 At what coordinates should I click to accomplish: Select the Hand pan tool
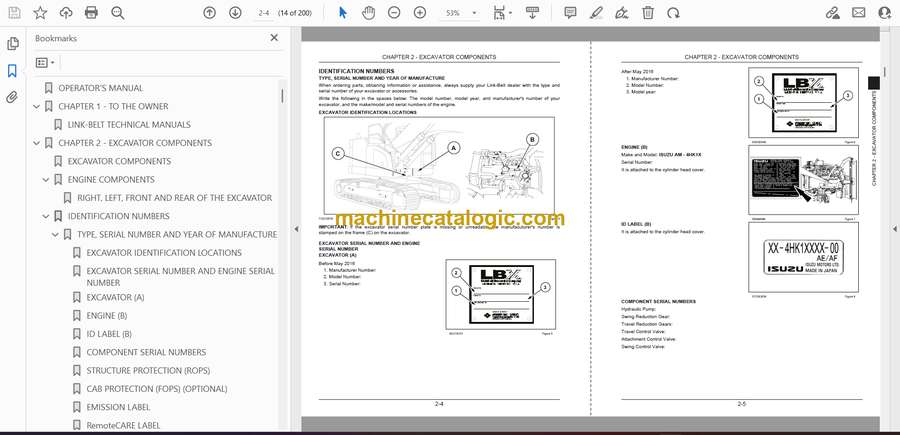pyautogui.click(x=368, y=13)
